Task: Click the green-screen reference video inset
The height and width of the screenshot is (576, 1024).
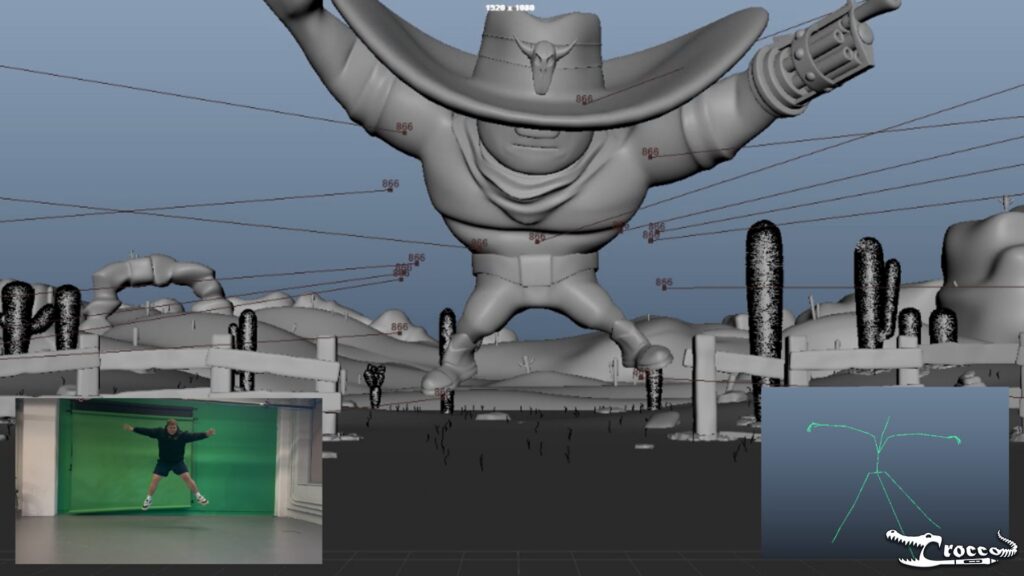Action: click(168, 481)
